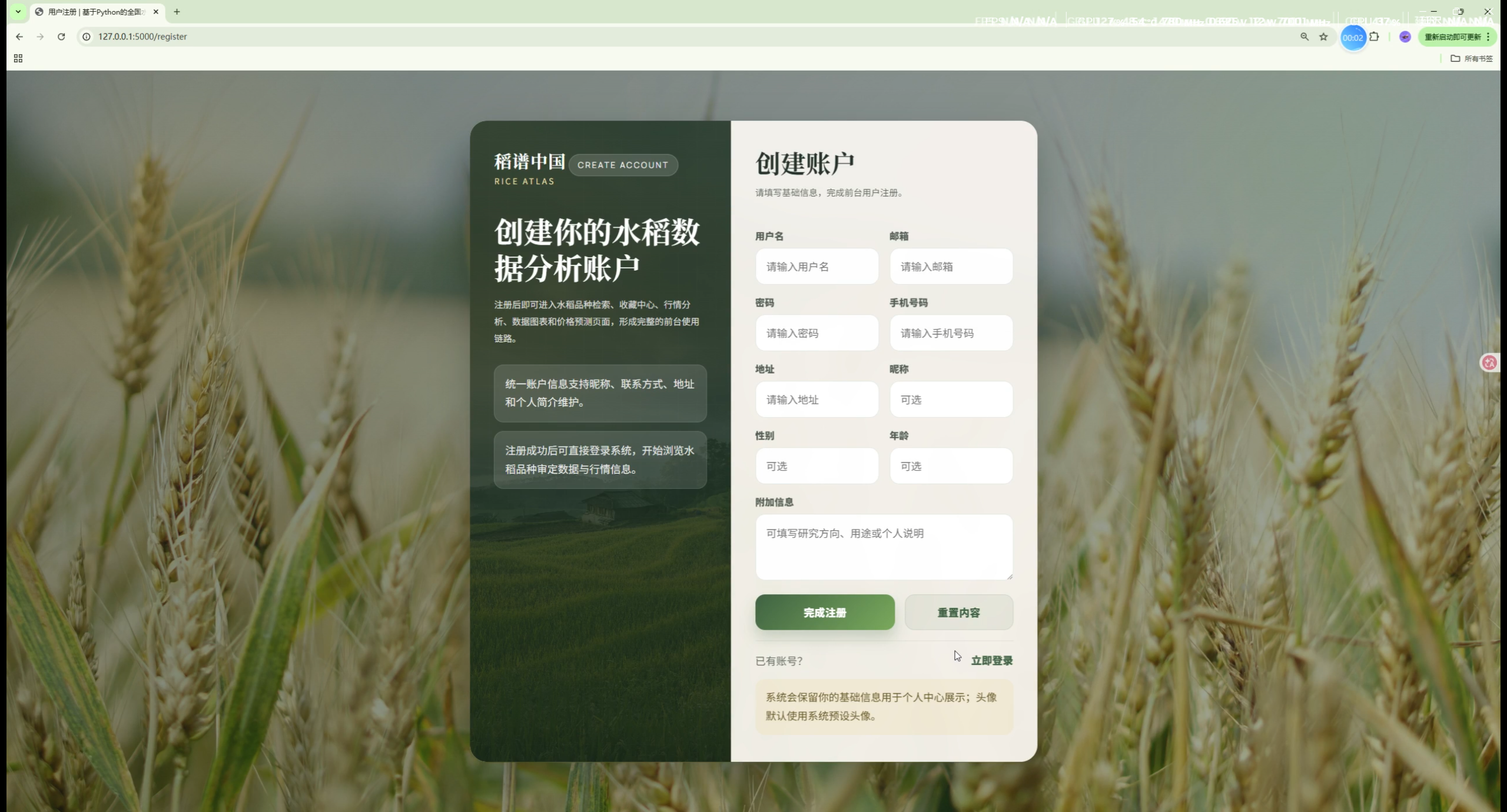Follow the 立即登录 link
The width and height of the screenshot is (1507, 812).
(991, 660)
